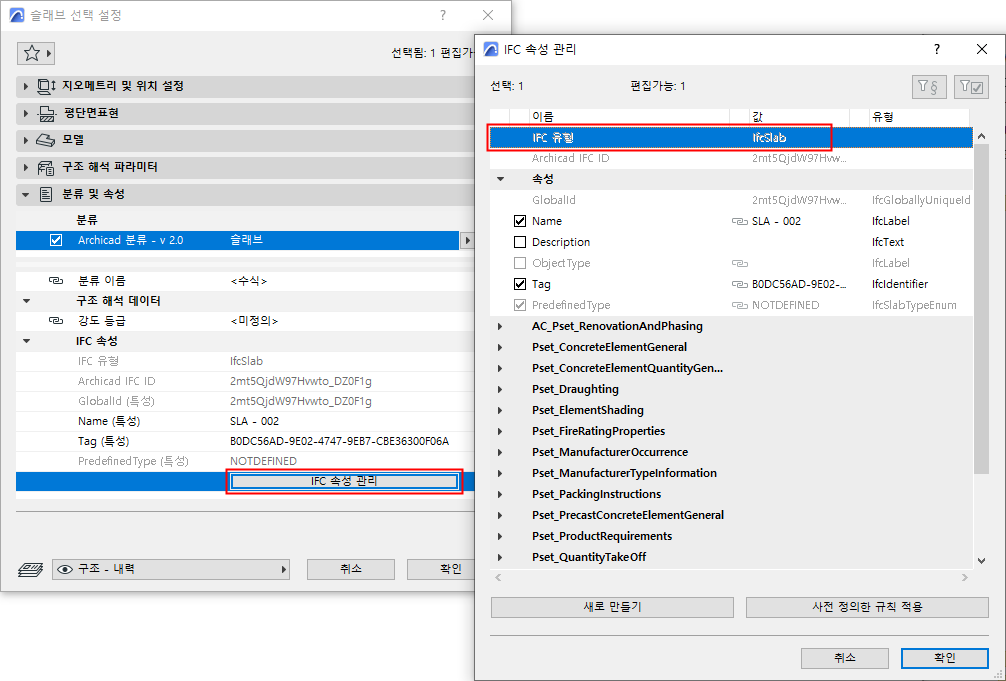Select Pset_ManufacturerOccurrence row
Screen dimensions: 1006x681
point(731,453)
